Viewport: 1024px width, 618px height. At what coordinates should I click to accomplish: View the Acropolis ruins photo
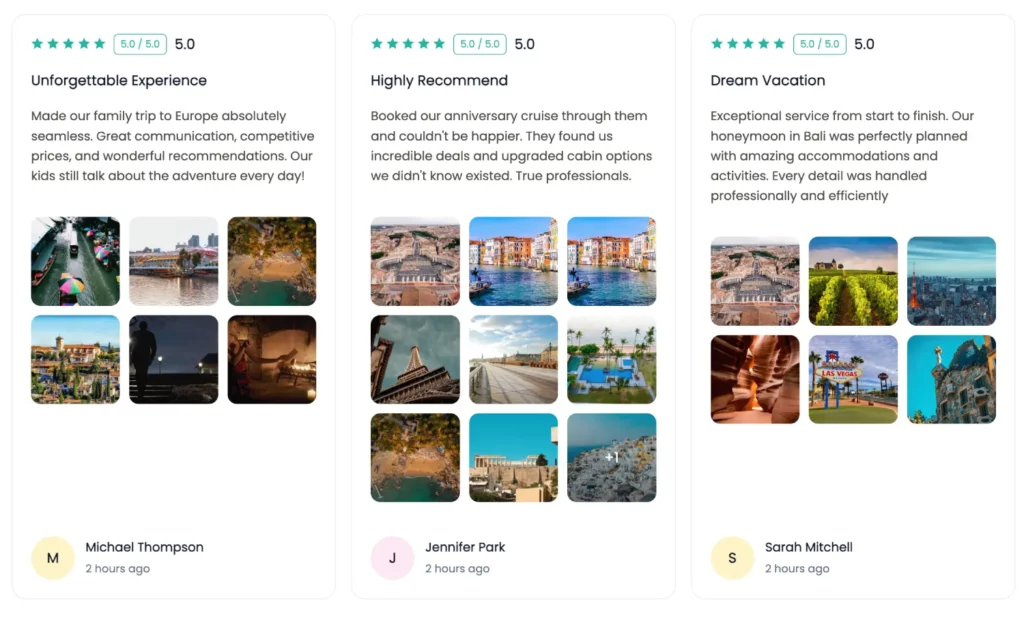point(513,457)
